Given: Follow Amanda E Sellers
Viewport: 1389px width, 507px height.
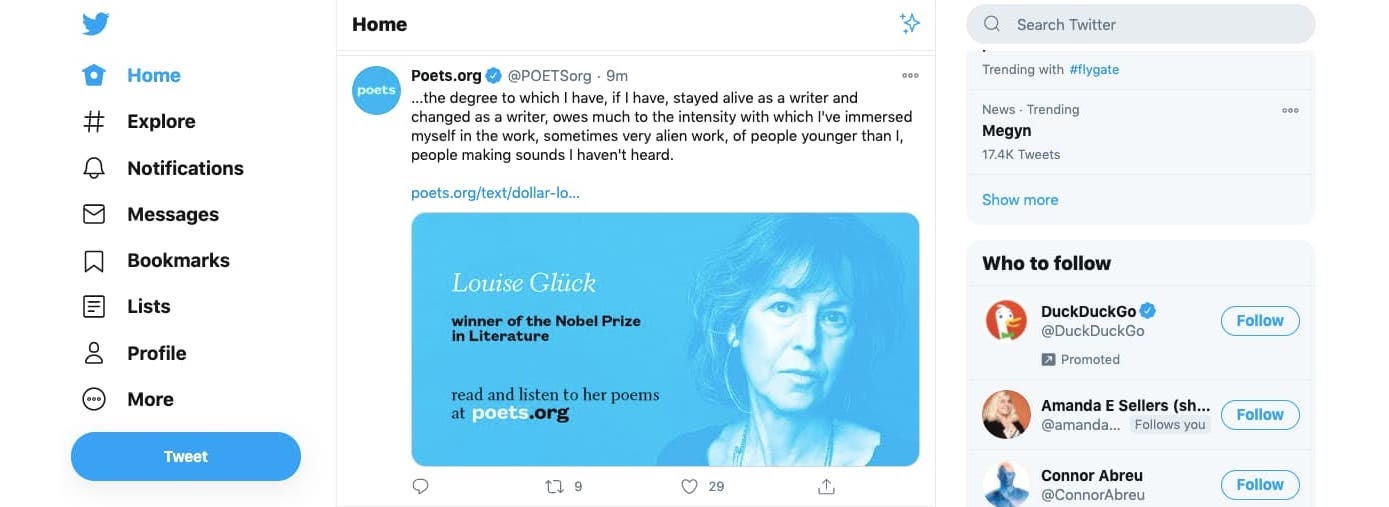Looking at the screenshot, I should click(1259, 415).
